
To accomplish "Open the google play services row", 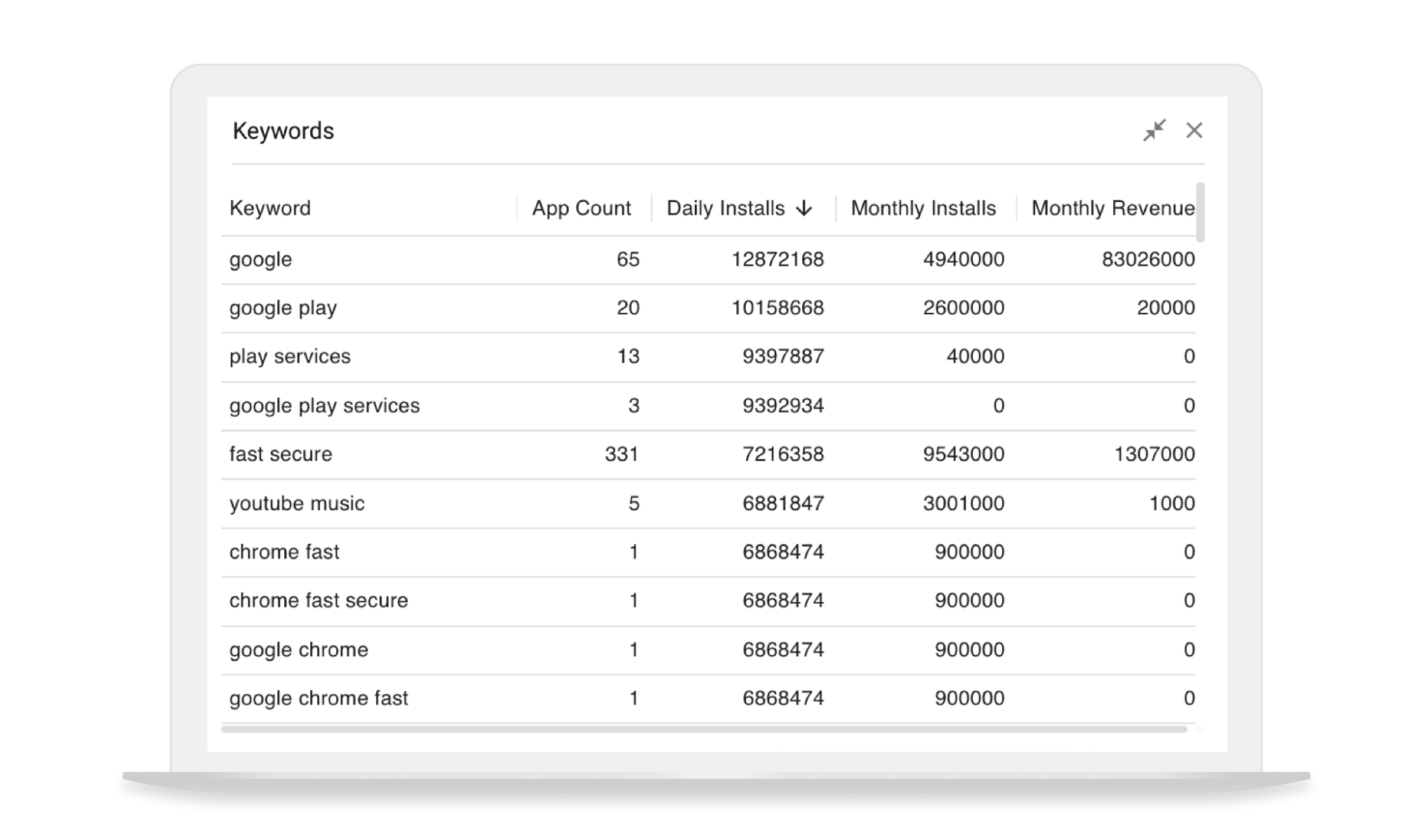I will coord(324,406).
